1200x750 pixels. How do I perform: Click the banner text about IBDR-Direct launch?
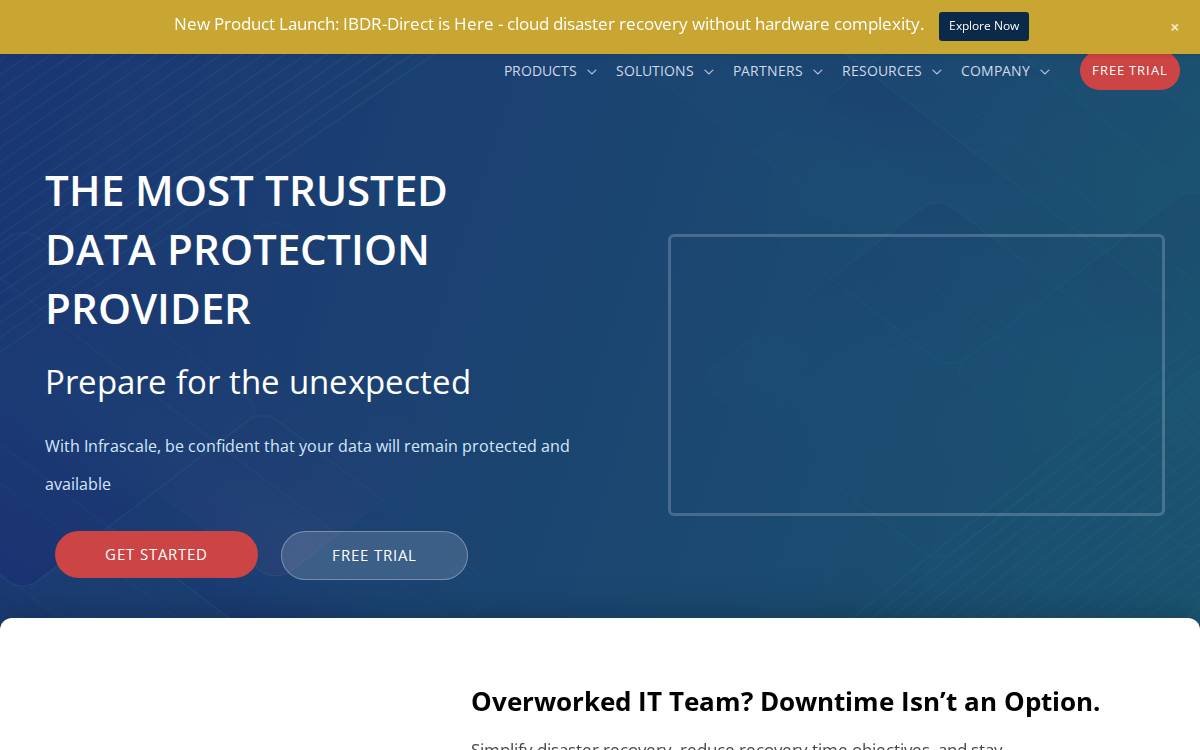pos(549,24)
